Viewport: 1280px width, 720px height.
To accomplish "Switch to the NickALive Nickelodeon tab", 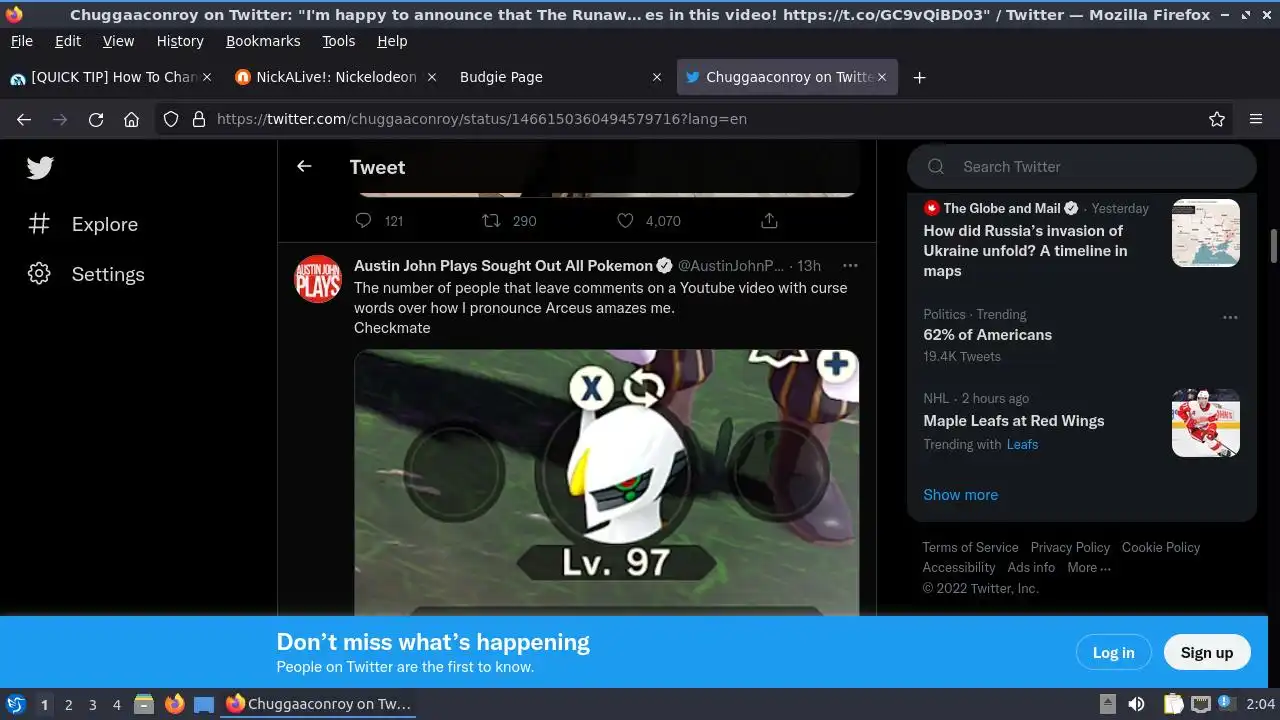I will pyautogui.click(x=336, y=77).
